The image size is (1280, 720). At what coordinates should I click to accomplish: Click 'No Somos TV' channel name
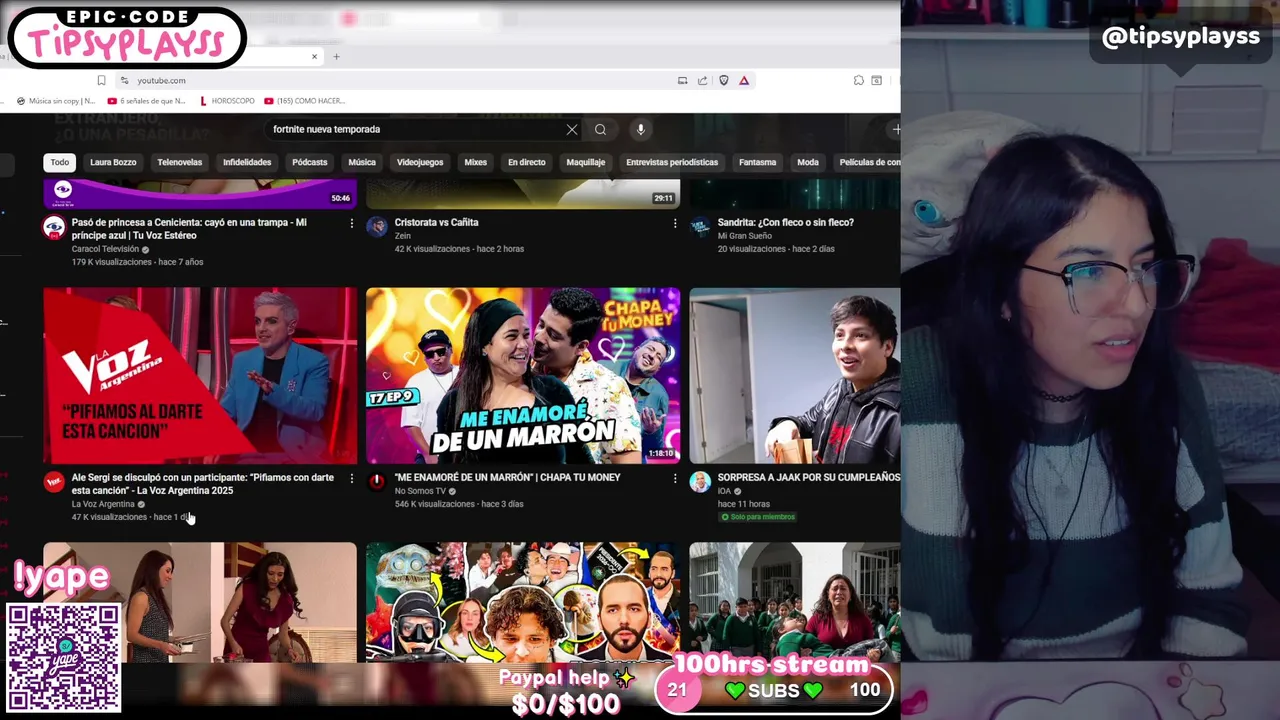pyautogui.click(x=420, y=491)
